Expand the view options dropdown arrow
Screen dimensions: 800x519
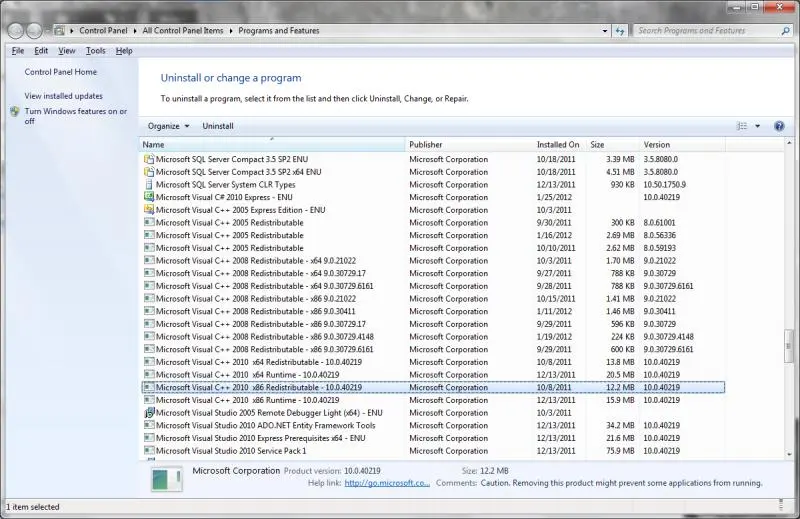coord(757,126)
